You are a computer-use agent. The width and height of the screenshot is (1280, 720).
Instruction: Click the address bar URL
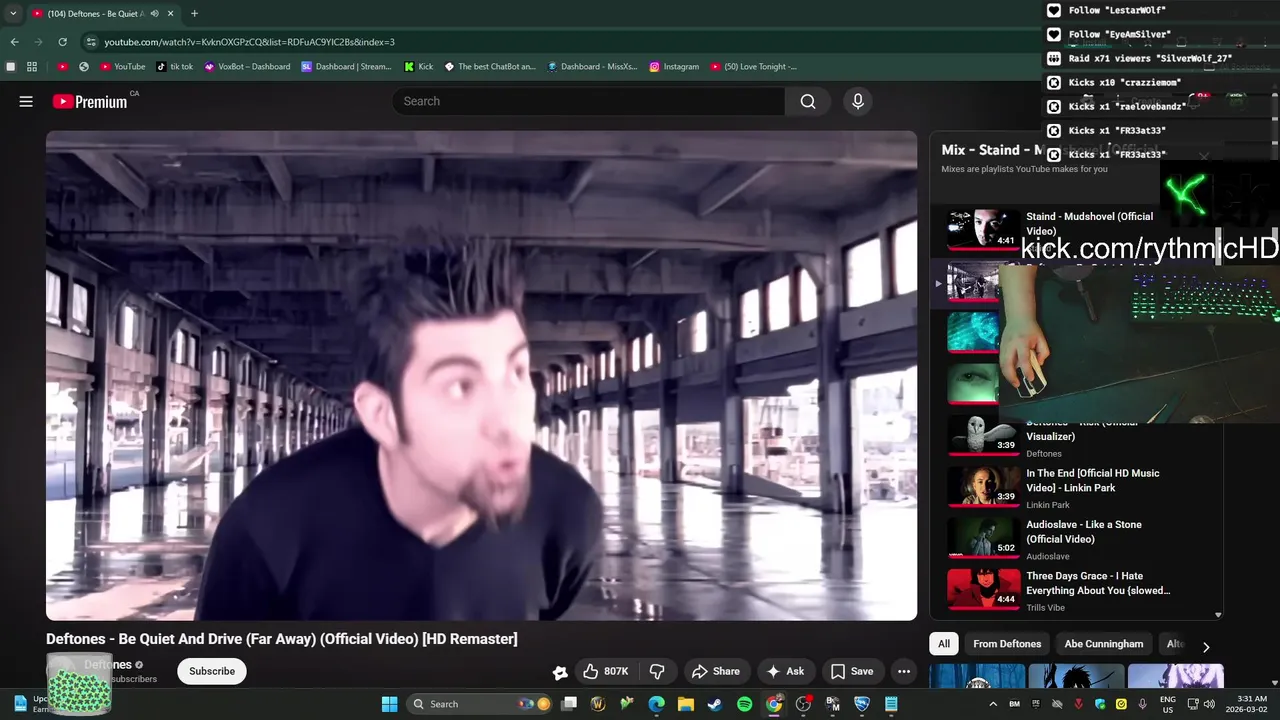249,42
